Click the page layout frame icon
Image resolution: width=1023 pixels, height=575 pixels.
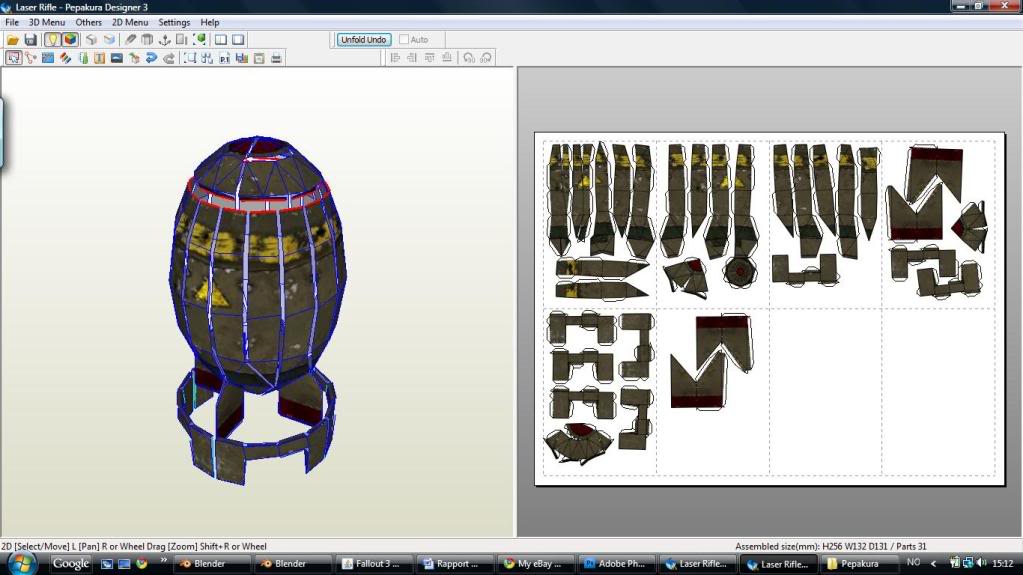point(259,58)
